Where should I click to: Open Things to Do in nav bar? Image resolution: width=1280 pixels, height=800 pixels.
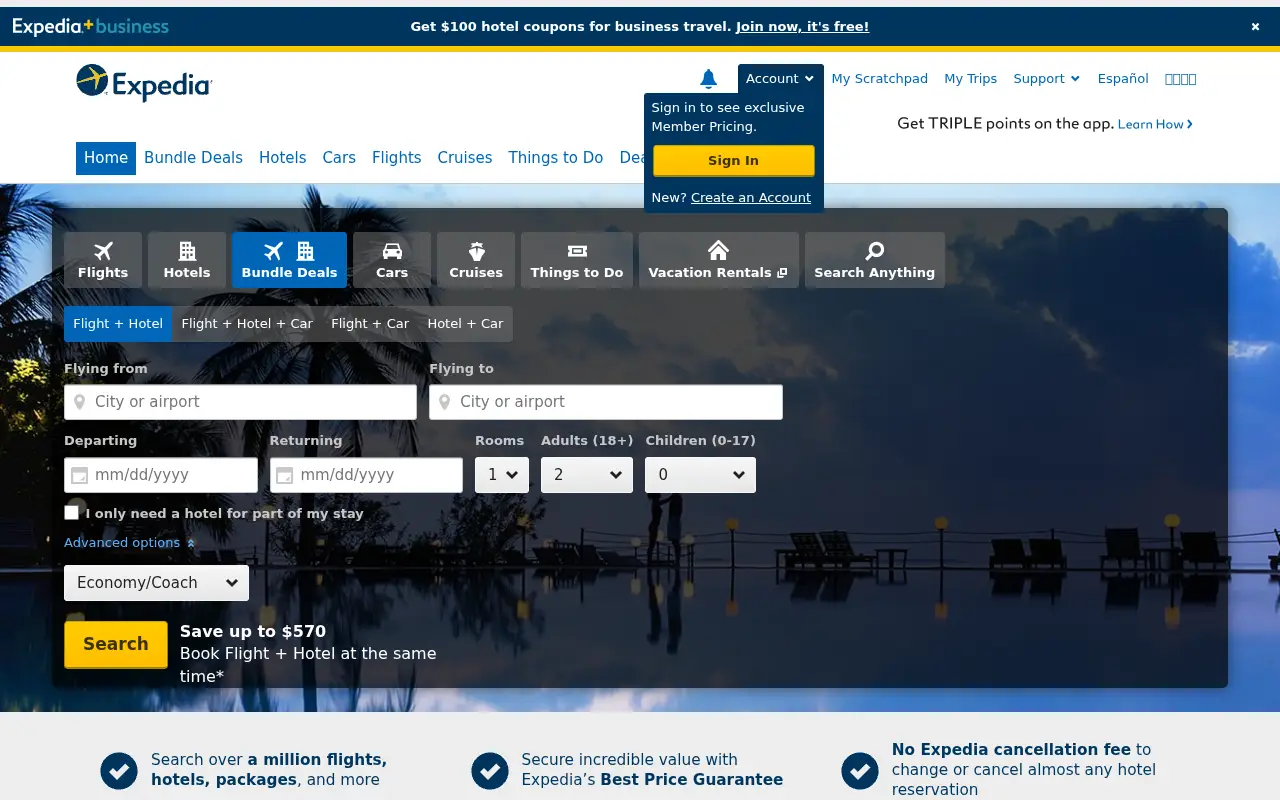556,158
